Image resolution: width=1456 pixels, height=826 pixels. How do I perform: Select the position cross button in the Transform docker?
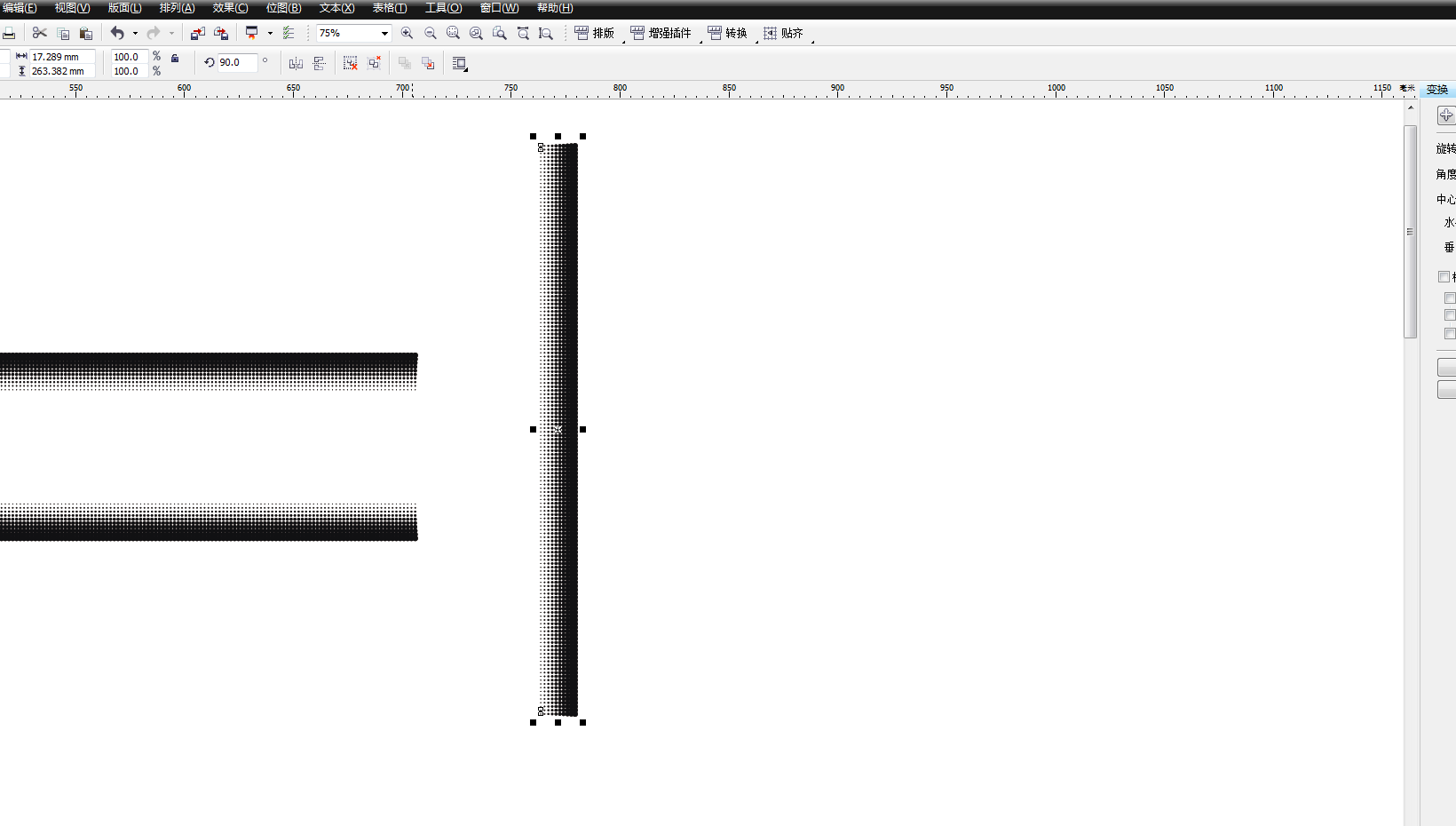(1446, 115)
